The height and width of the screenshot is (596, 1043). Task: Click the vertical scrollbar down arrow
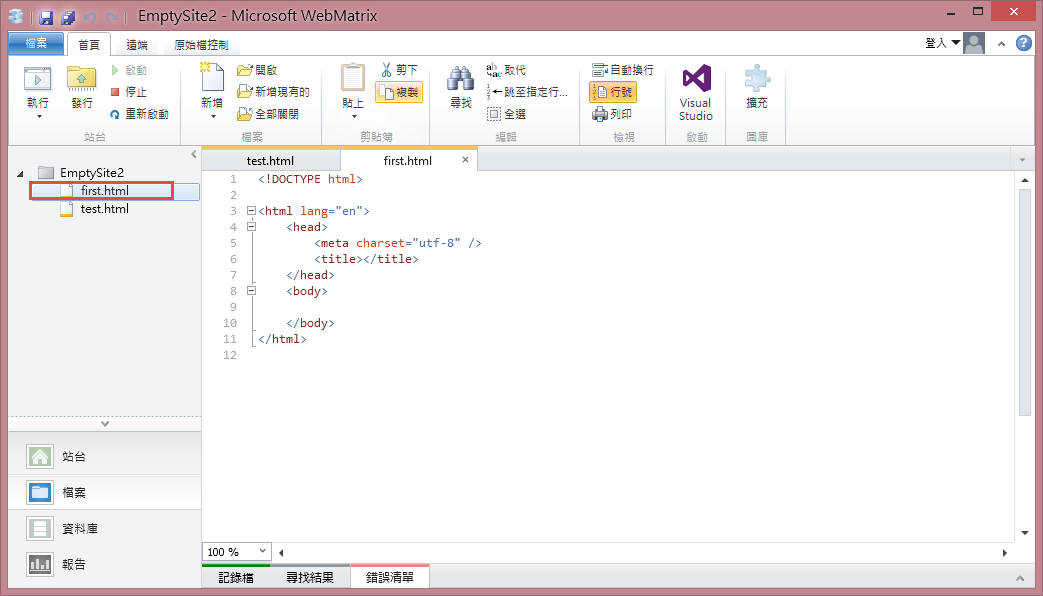[x=1025, y=533]
